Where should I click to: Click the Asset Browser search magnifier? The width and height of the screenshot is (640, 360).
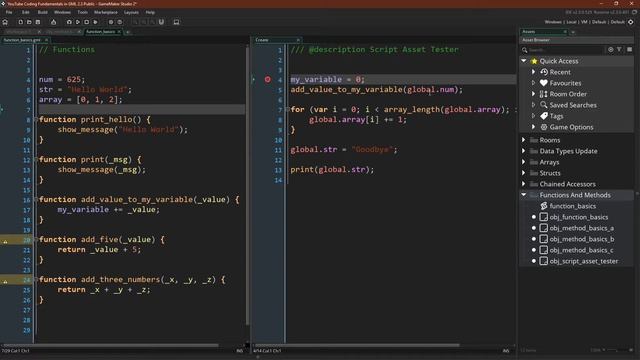[524, 50]
